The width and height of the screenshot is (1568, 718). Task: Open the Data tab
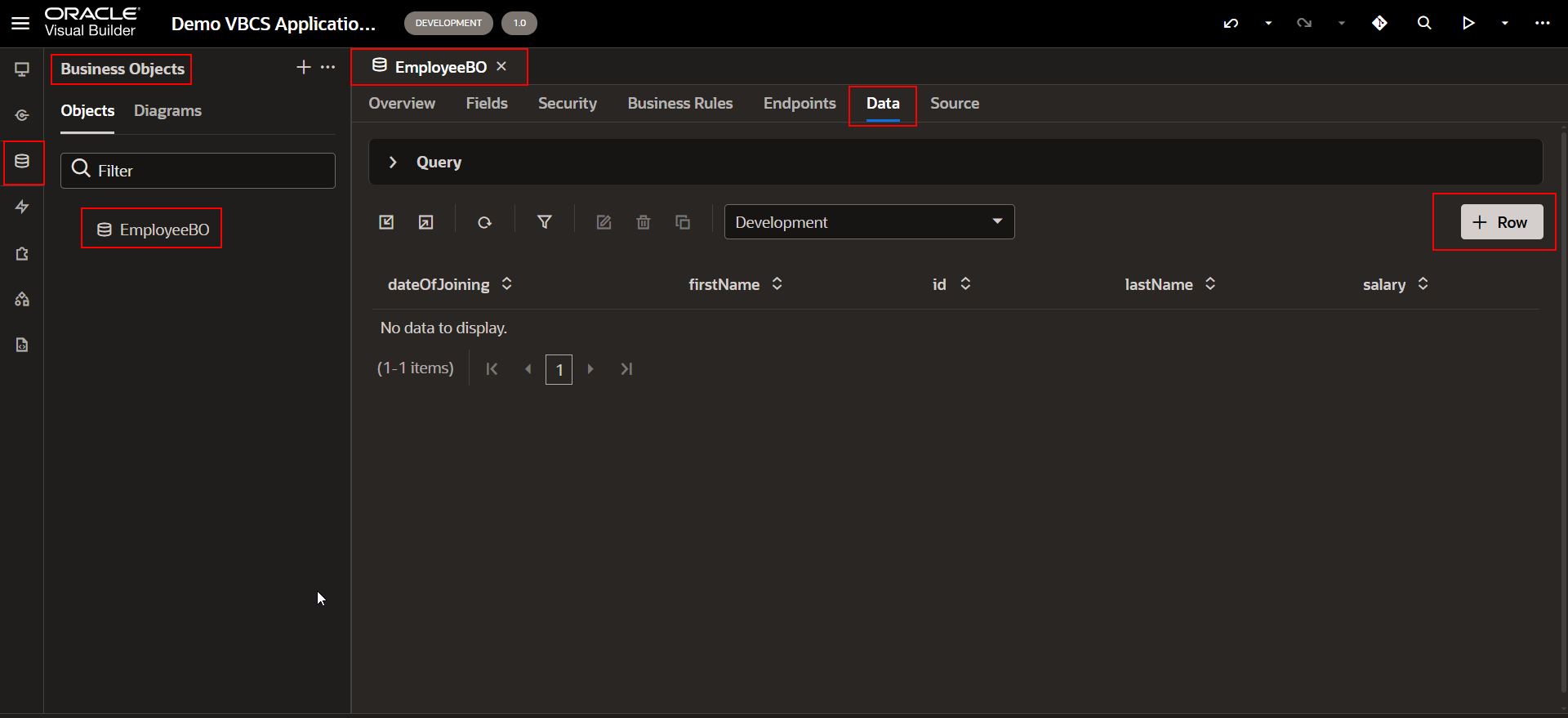click(x=883, y=104)
